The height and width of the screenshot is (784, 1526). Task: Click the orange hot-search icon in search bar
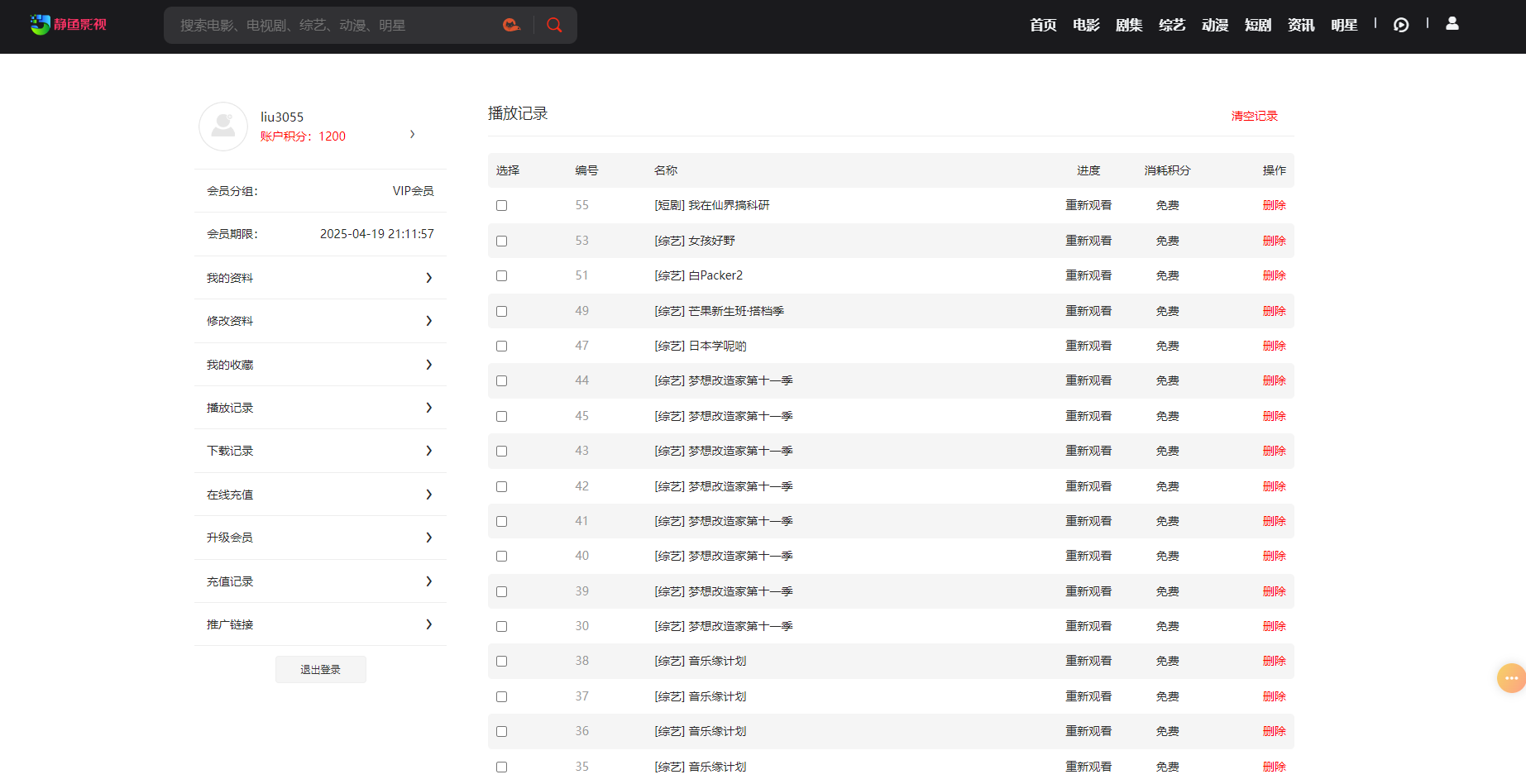(511, 25)
